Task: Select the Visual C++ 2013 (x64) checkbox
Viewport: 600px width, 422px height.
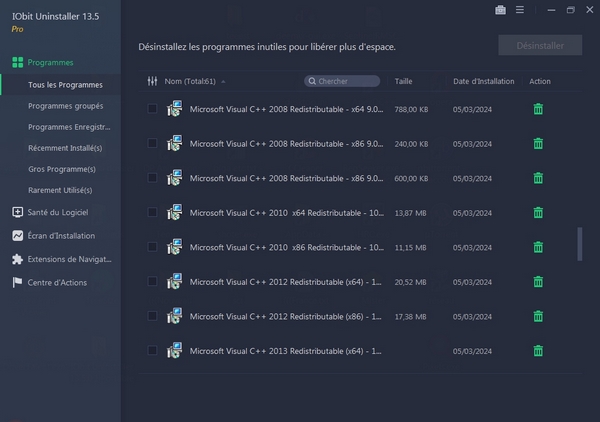Action: [152, 350]
